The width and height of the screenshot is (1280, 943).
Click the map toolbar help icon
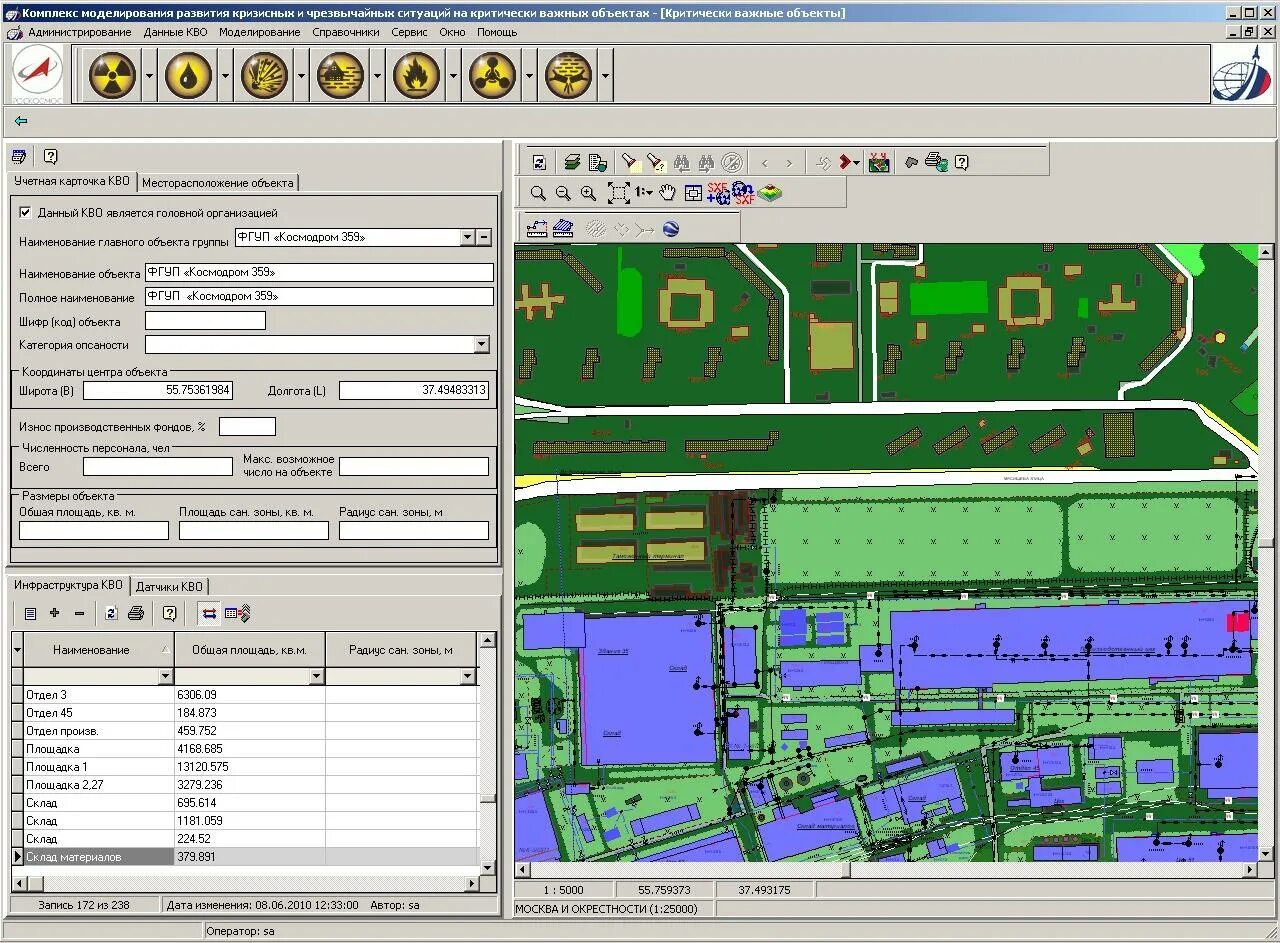(x=961, y=162)
